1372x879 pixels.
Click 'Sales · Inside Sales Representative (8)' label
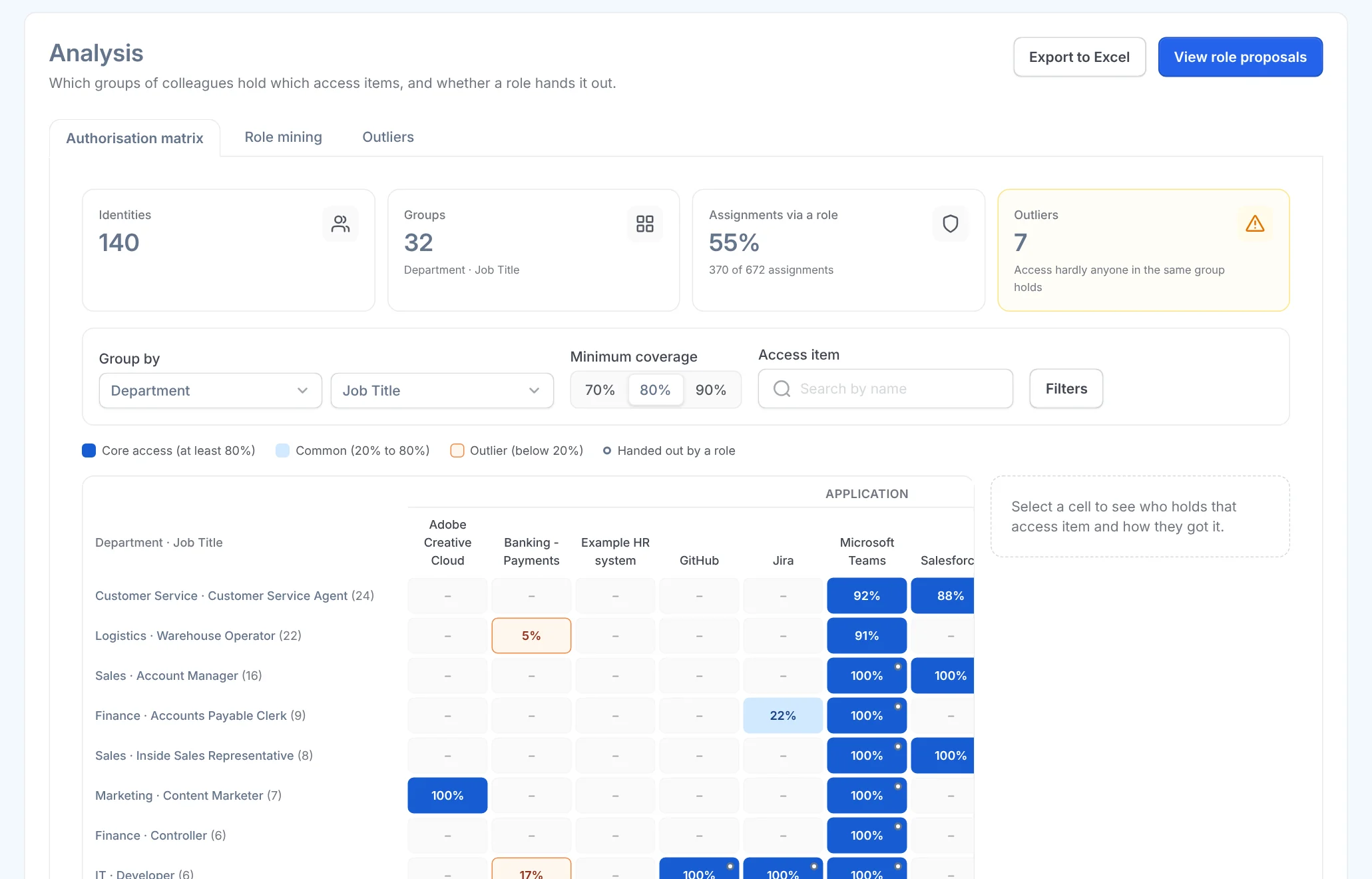click(x=204, y=756)
